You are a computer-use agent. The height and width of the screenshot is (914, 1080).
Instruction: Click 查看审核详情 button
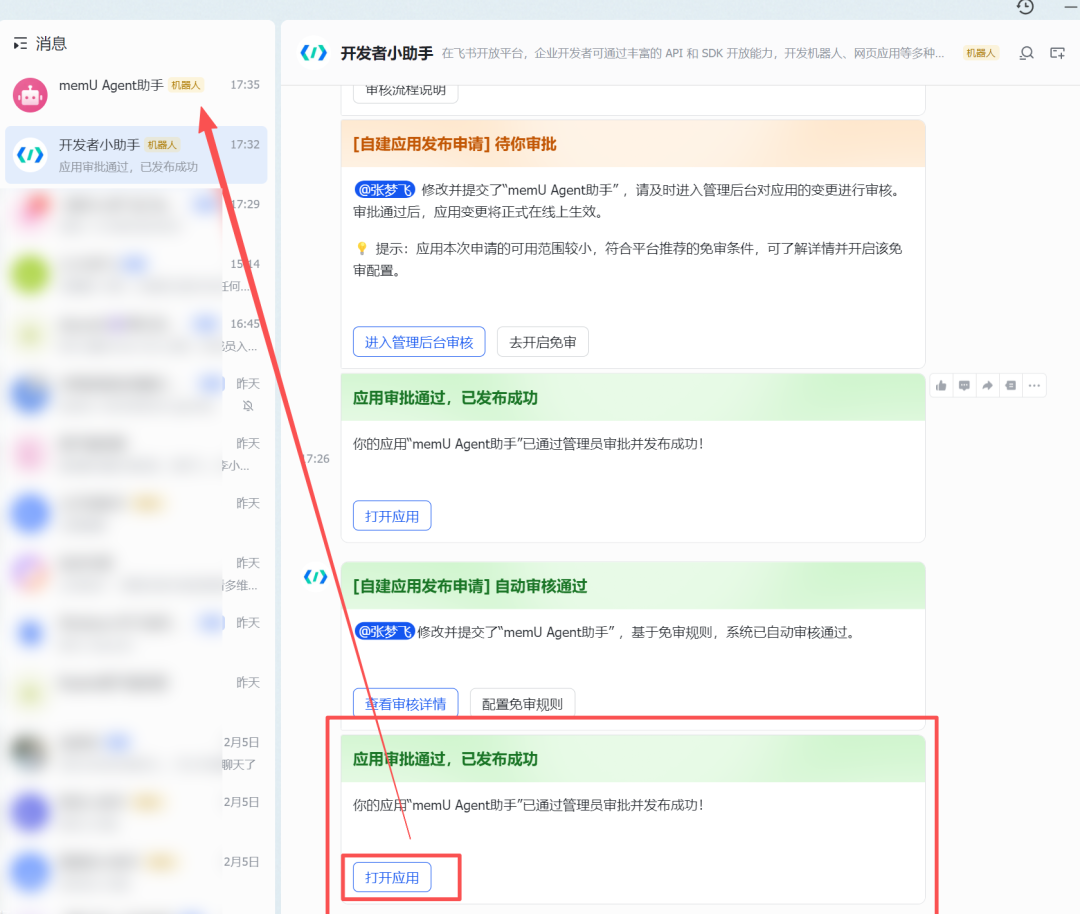point(405,703)
